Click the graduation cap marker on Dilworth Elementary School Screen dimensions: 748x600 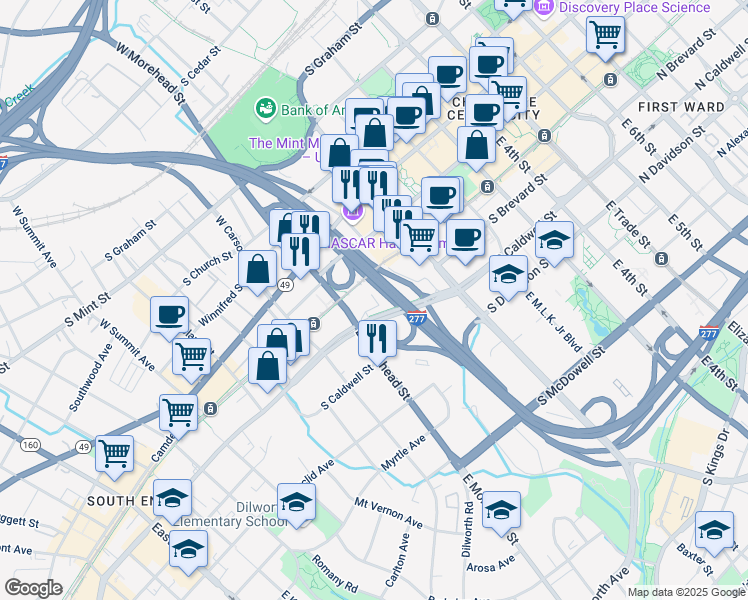click(x=296, y=503)
